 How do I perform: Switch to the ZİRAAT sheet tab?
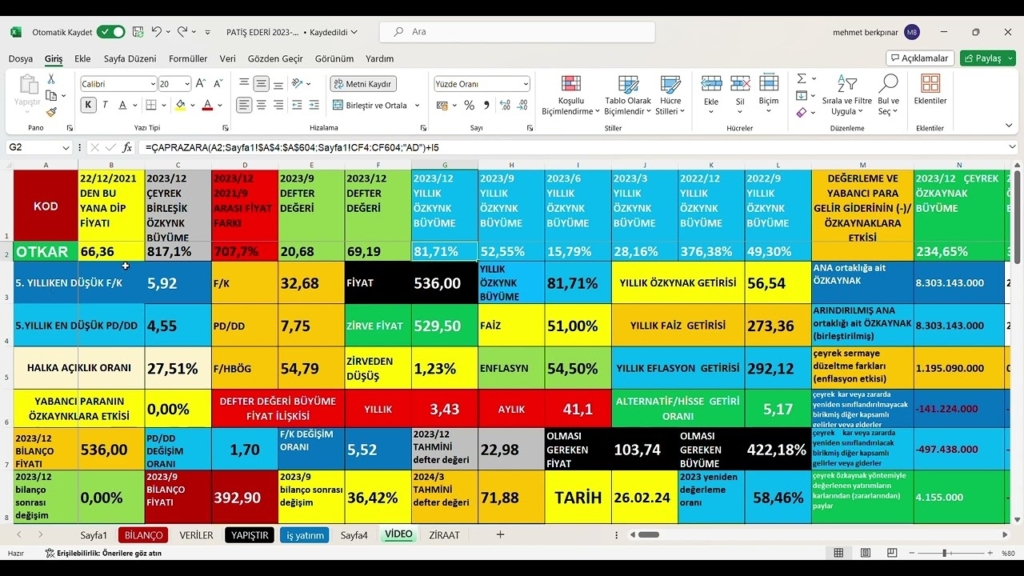(444, 535)
